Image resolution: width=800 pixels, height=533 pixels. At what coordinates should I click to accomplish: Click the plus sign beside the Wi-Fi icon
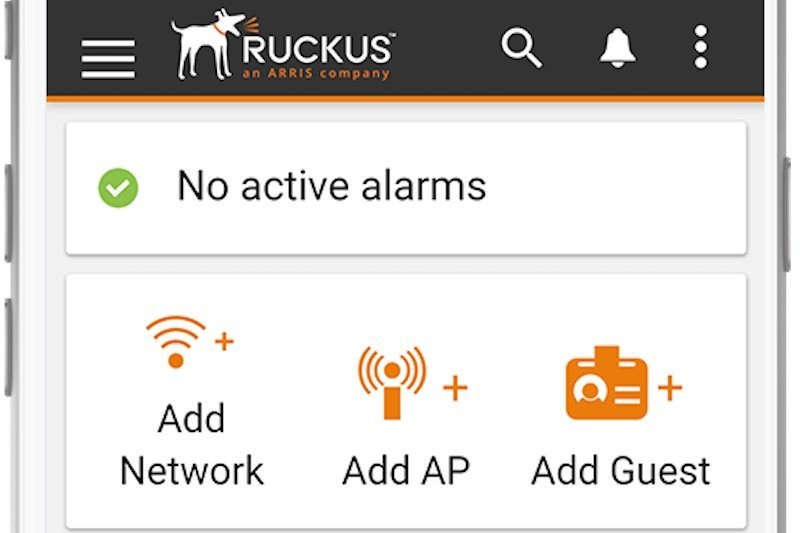tap(224, 341)
